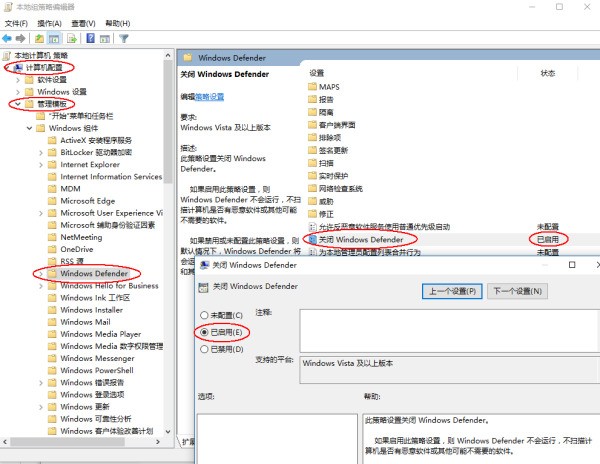This screenshot has width=600, height=464.
Task: Open the 排除项 folder in settings list
Action: click(324, 137)
